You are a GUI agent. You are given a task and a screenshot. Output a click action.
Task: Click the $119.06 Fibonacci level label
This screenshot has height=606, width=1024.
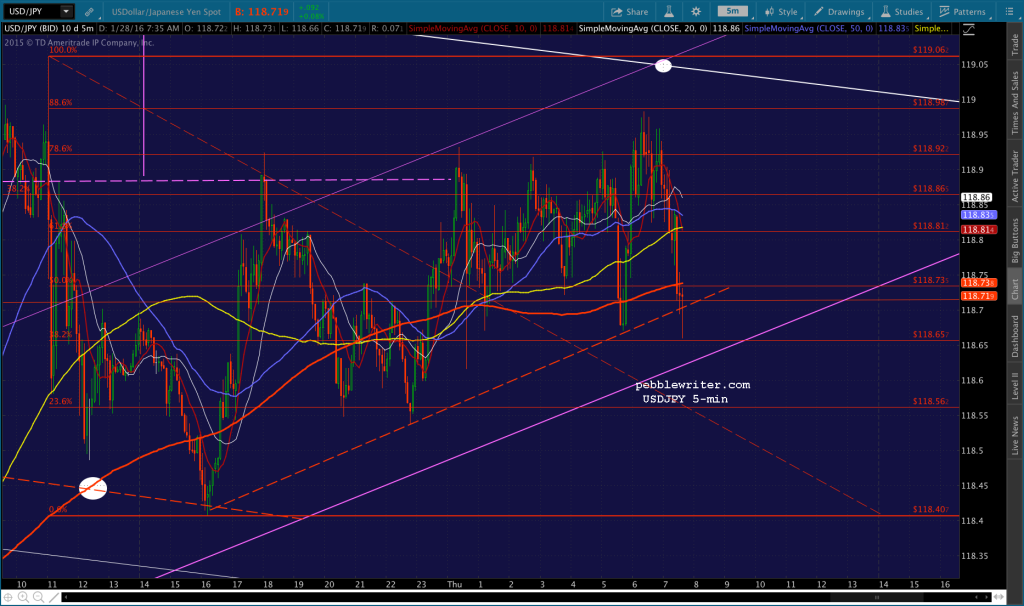click(x=931, y=50)
